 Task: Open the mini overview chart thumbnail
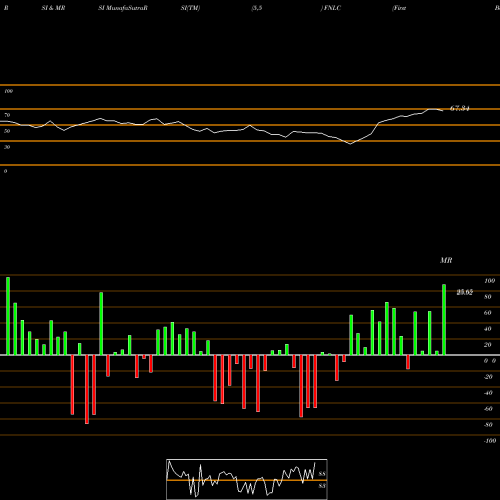tap(247, 479)
